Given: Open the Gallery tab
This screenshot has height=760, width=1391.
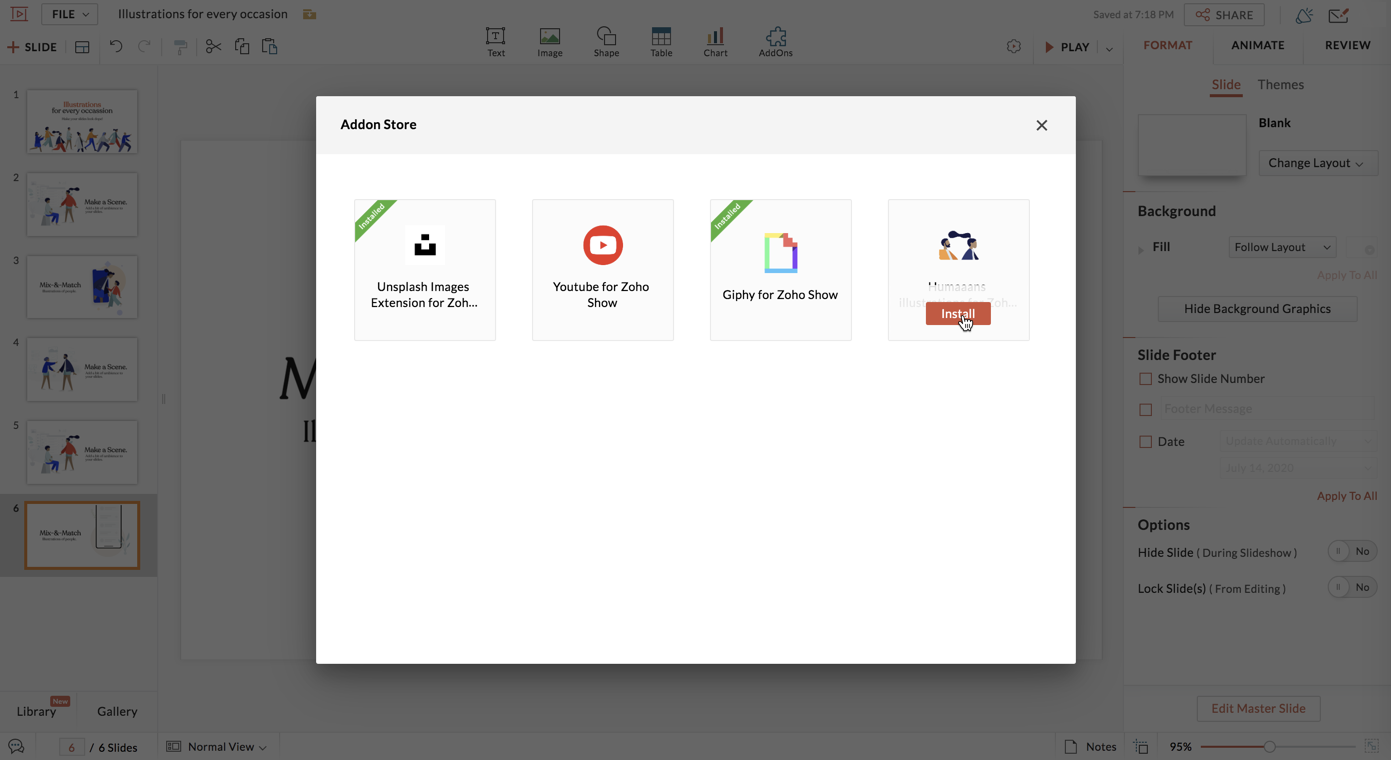Looking at the screenshot, I should tap(117, 711).
